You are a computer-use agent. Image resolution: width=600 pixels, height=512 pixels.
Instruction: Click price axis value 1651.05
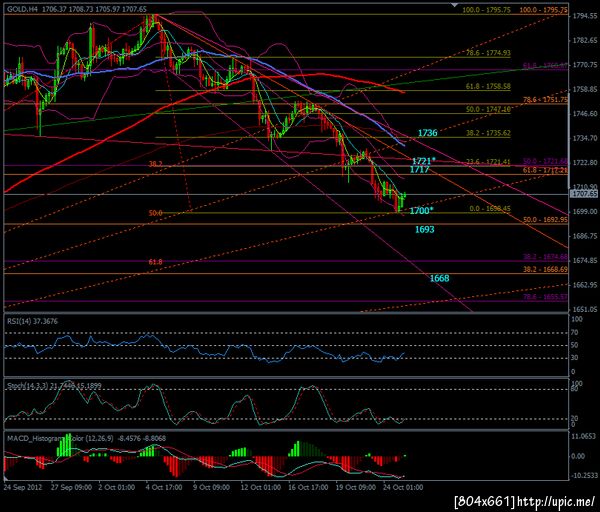click(x=585, y=309)
